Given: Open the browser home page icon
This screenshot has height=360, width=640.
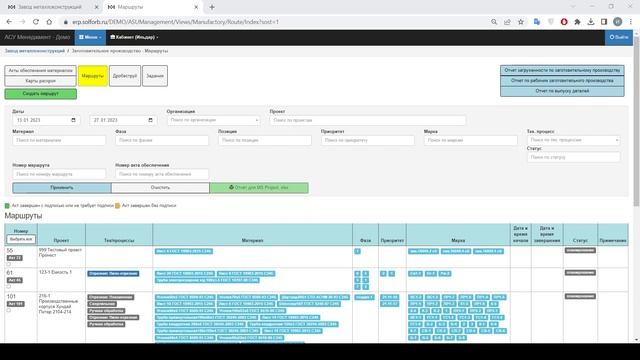Looking at the screenshot, I should [49, 22].
